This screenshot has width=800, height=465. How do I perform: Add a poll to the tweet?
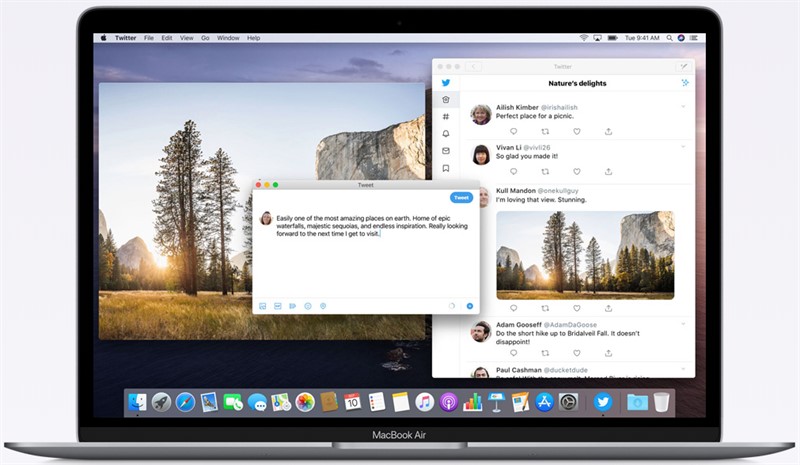(292, 306)
